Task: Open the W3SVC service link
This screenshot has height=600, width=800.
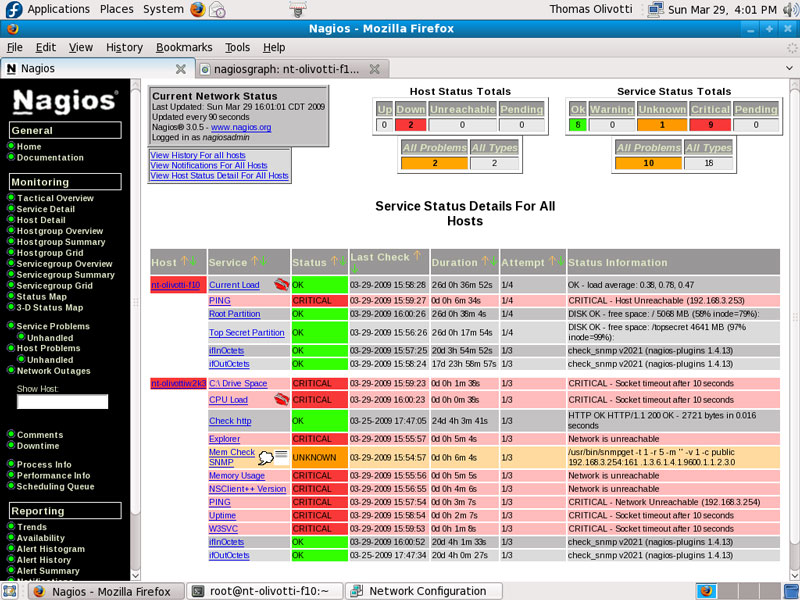Action: tap(223, 529)
